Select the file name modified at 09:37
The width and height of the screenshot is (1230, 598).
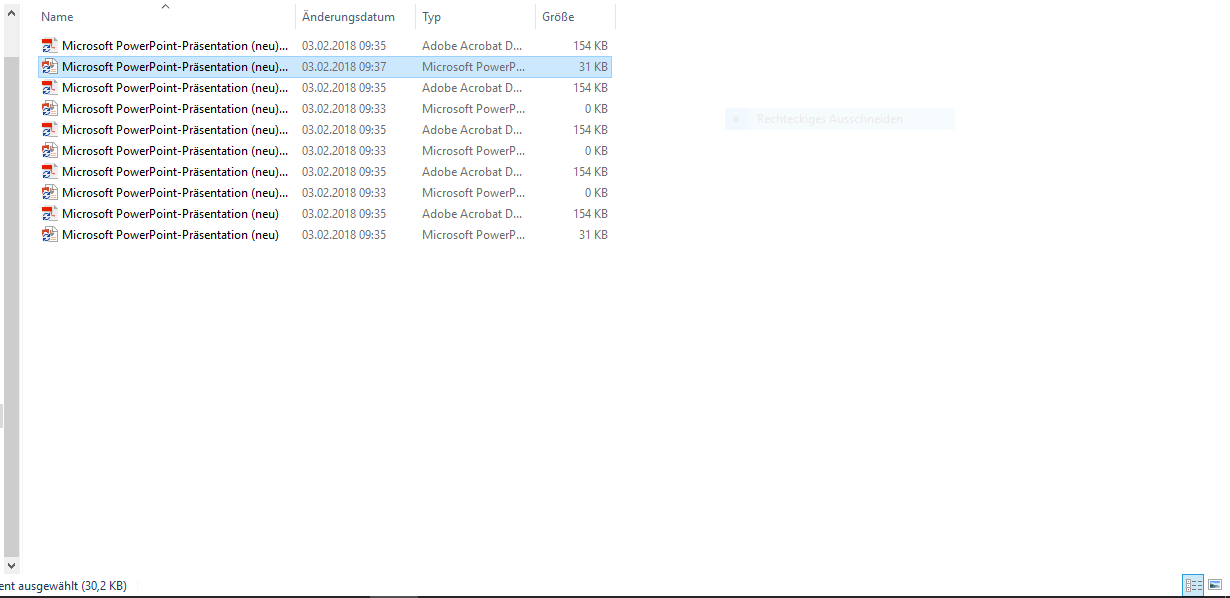click(x=174, y=67)
